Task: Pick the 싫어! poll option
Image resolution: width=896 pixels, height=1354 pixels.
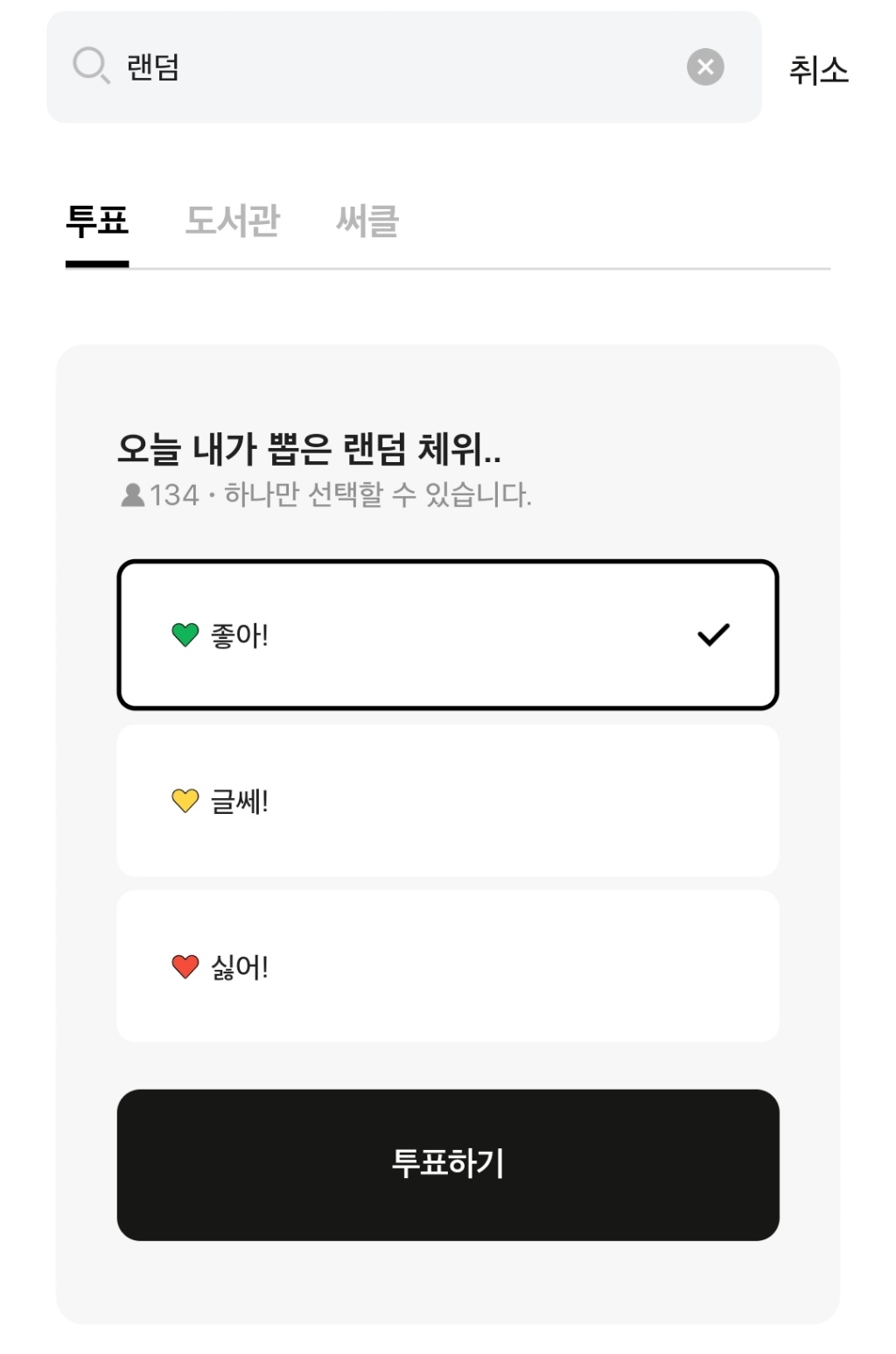Action: (x=447, y=966)
